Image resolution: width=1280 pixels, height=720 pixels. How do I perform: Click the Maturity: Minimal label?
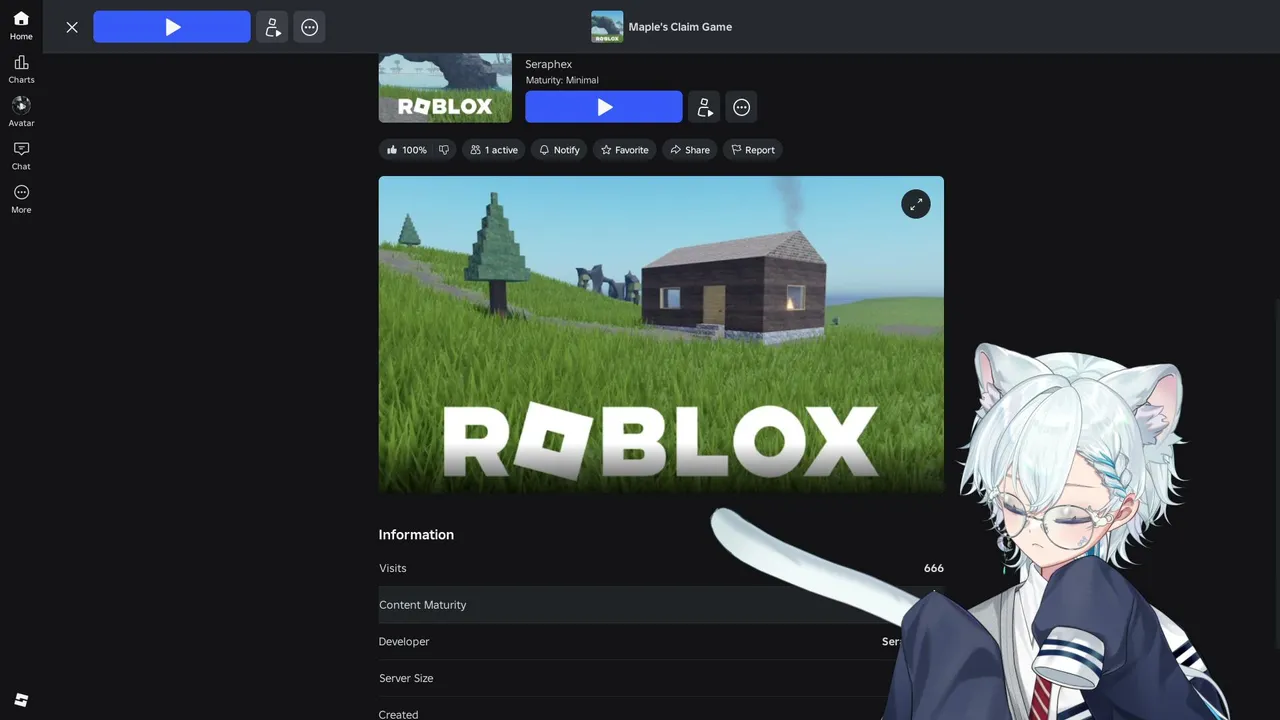coord(562,80)
